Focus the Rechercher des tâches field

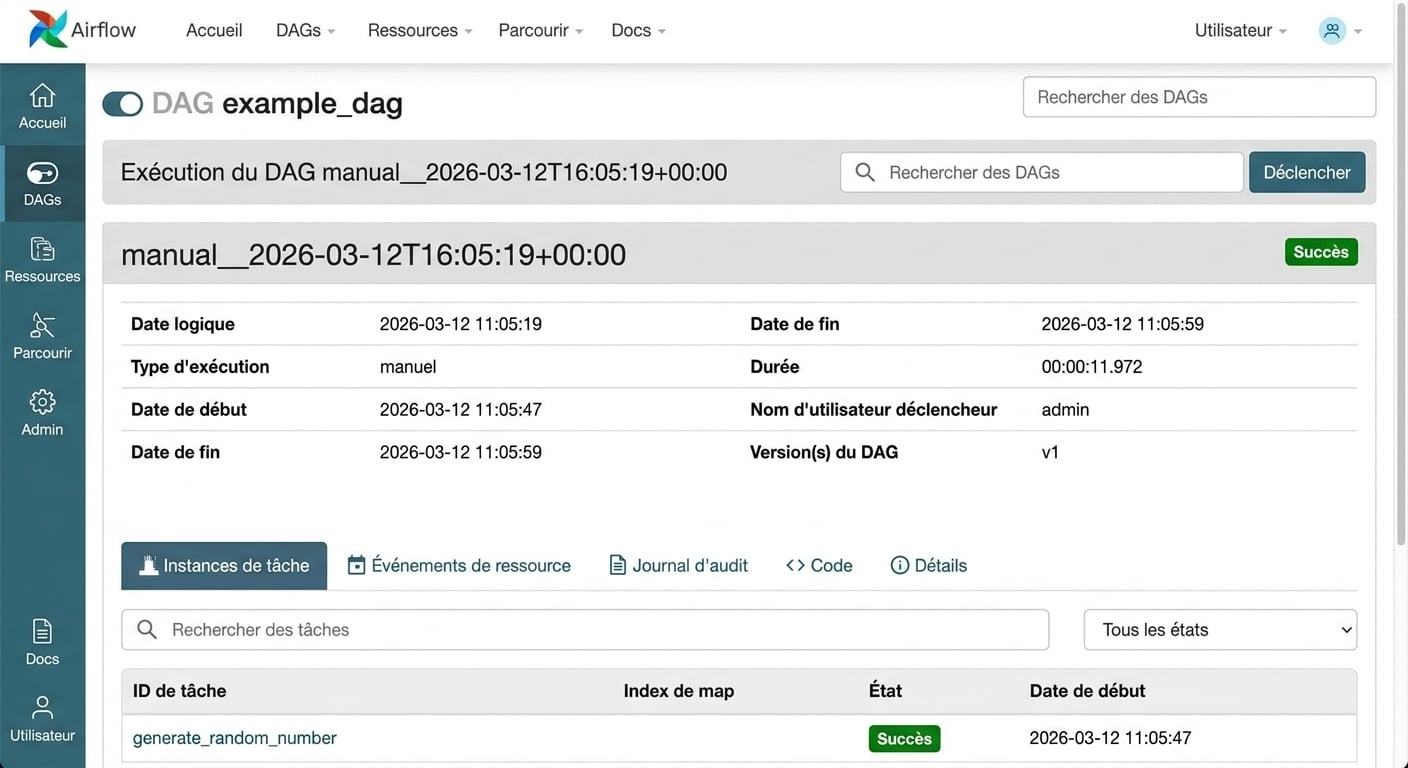point(585,629)
